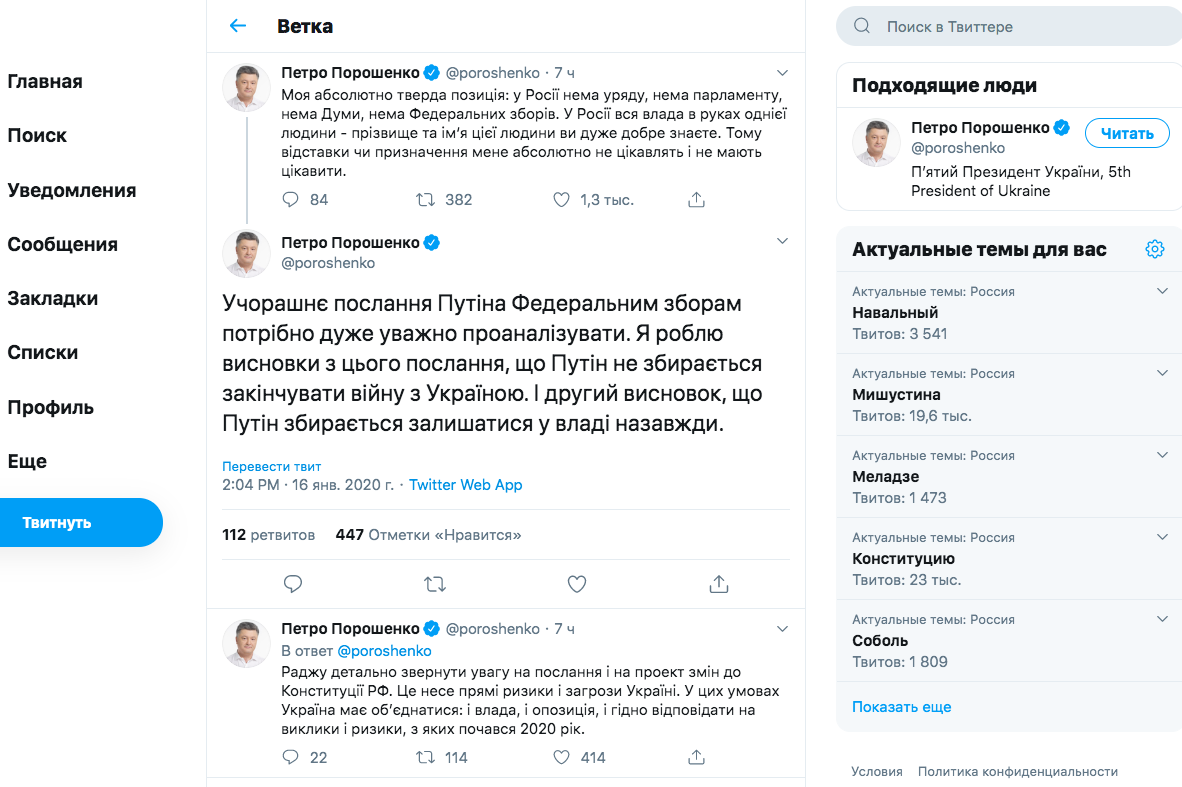
Task: Open Уведомления in the left navigation
Action: (x=72, y=190)
